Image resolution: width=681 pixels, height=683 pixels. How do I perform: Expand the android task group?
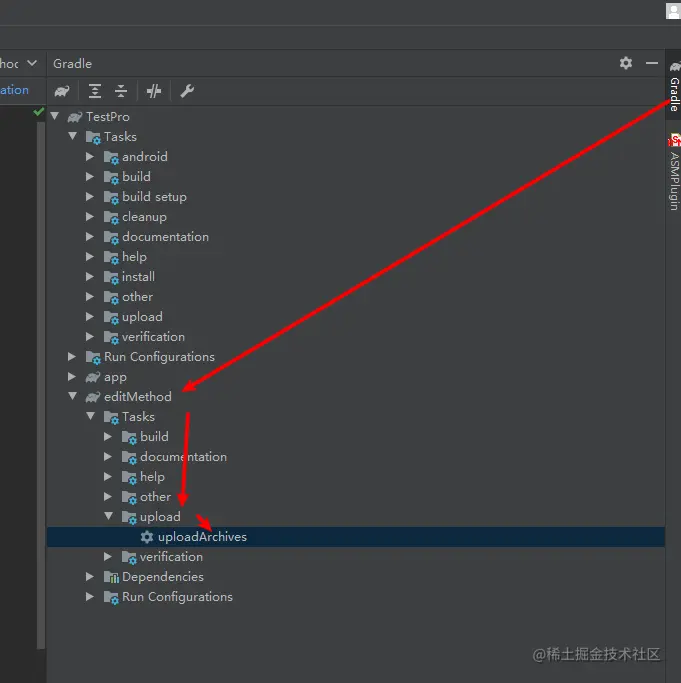point(90,156)
